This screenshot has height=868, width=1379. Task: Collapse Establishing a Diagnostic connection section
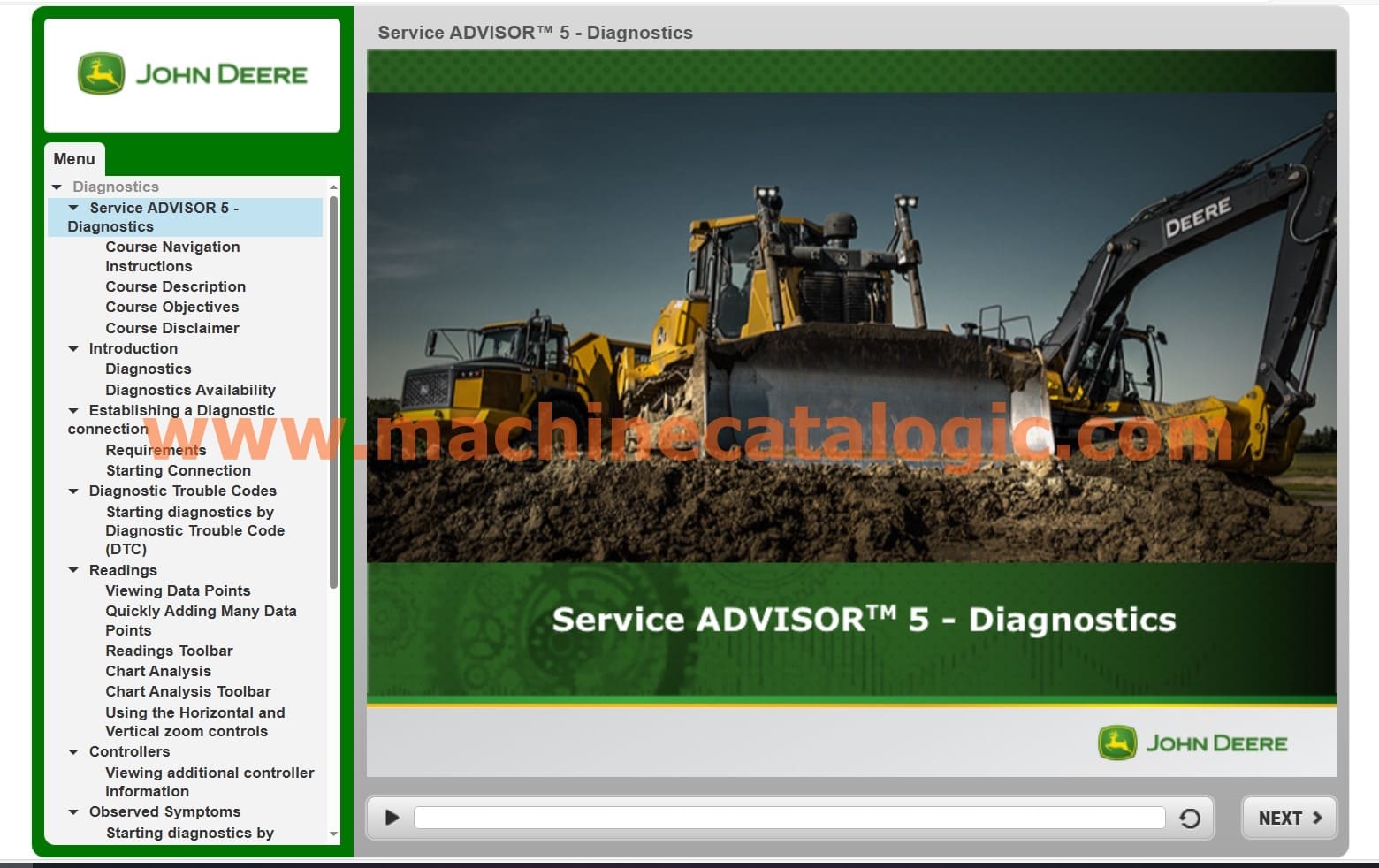point(73,411)
